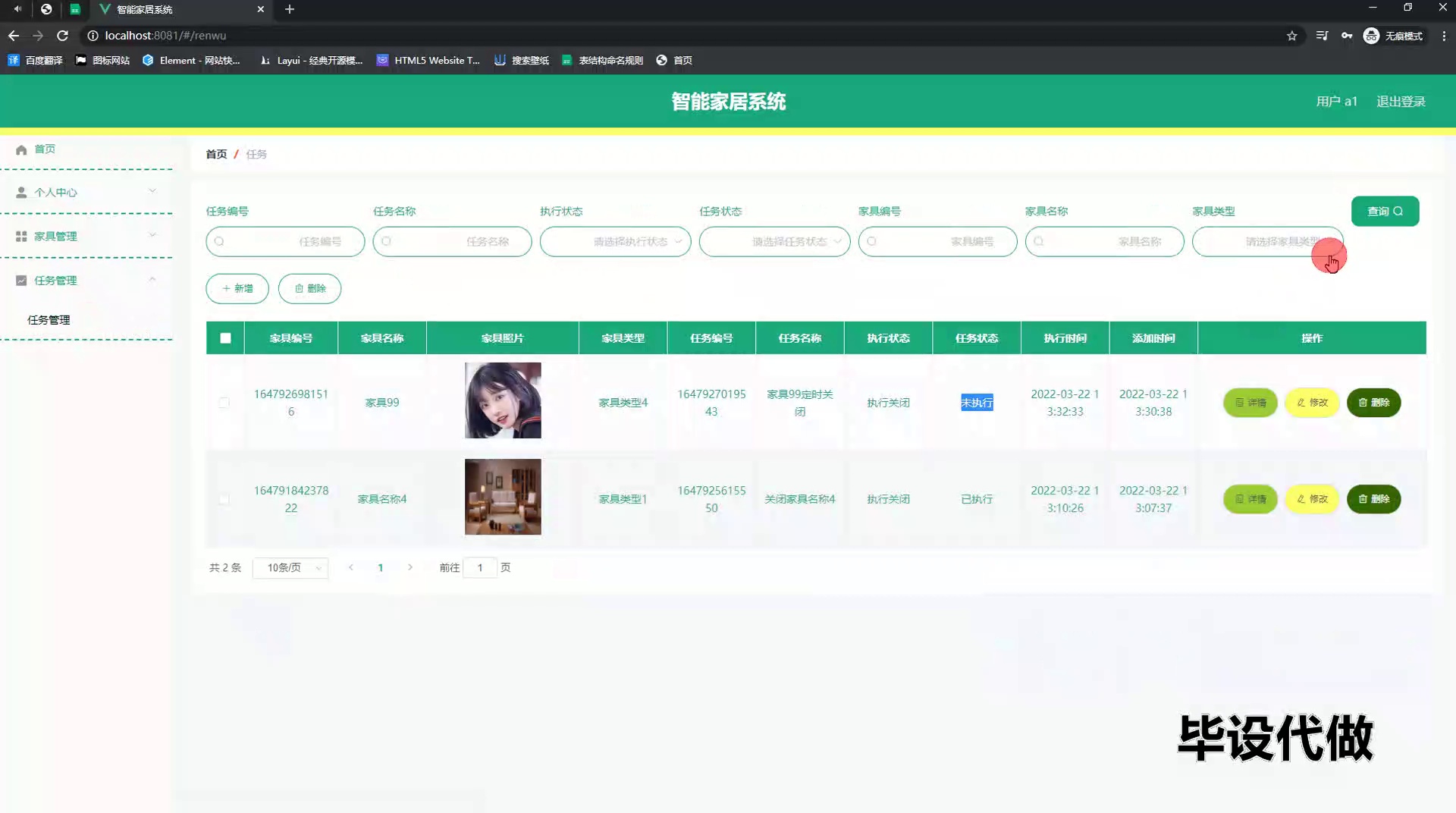
Task: Click the search icon inside 任务编号 field
Action: (219, 242)
